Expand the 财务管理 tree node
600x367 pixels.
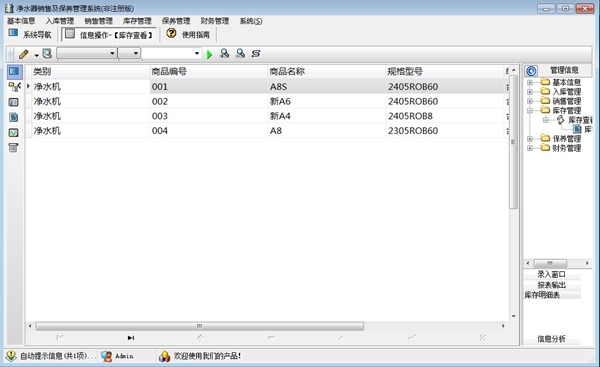coord(530,148)
